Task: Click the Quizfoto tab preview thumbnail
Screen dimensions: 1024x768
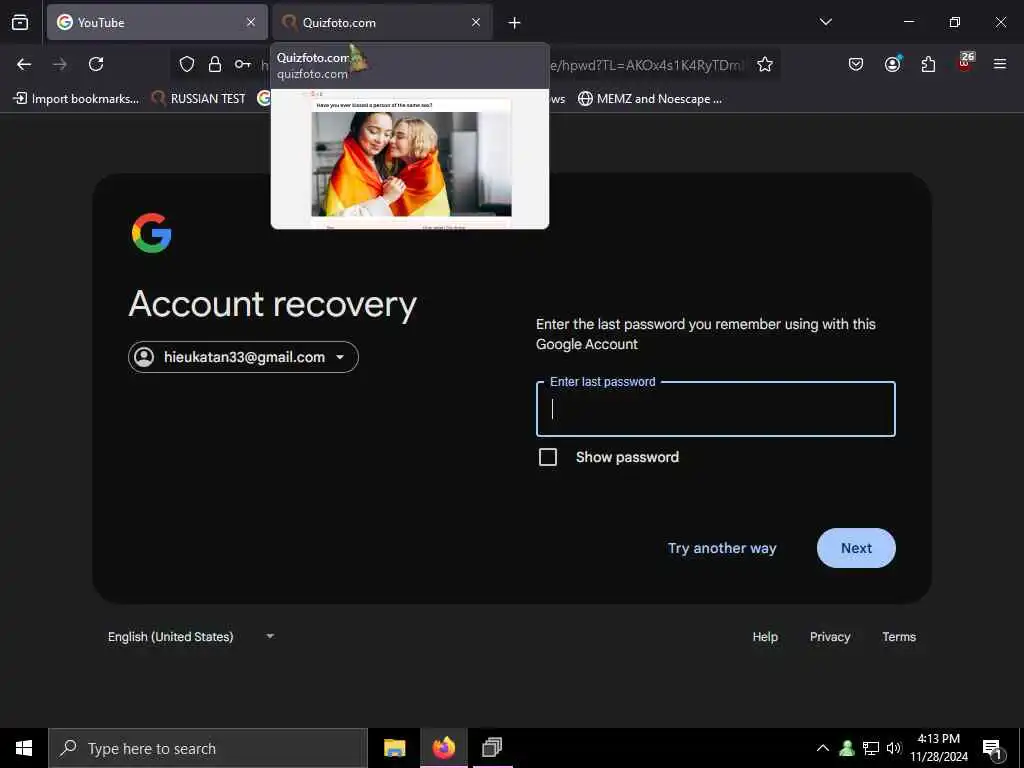Action: (410, 159)
